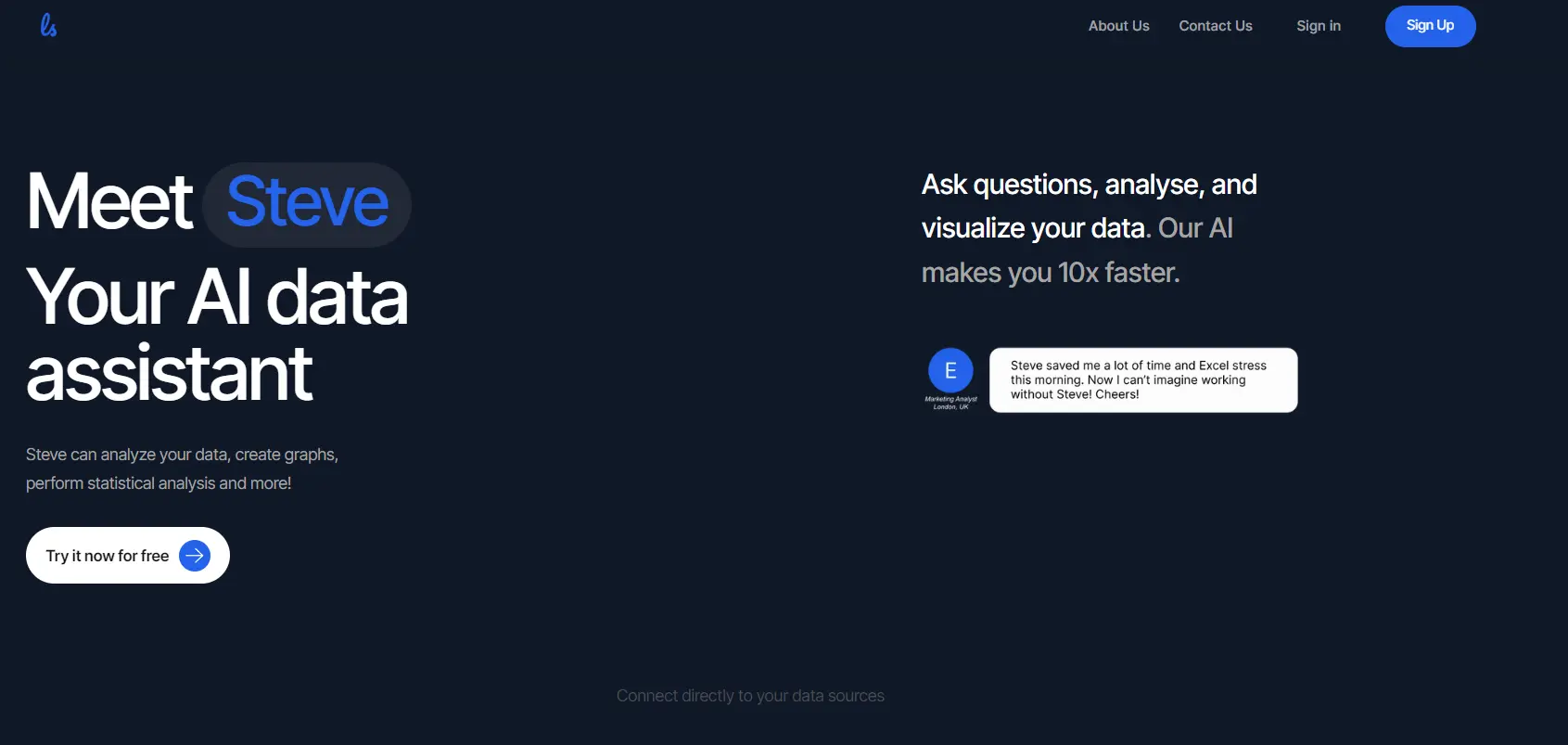This screenshot has width=1568, height=745.
Task: Click the blue arrow circle icon
Action: pyautogui.click(x=195, y=556)
